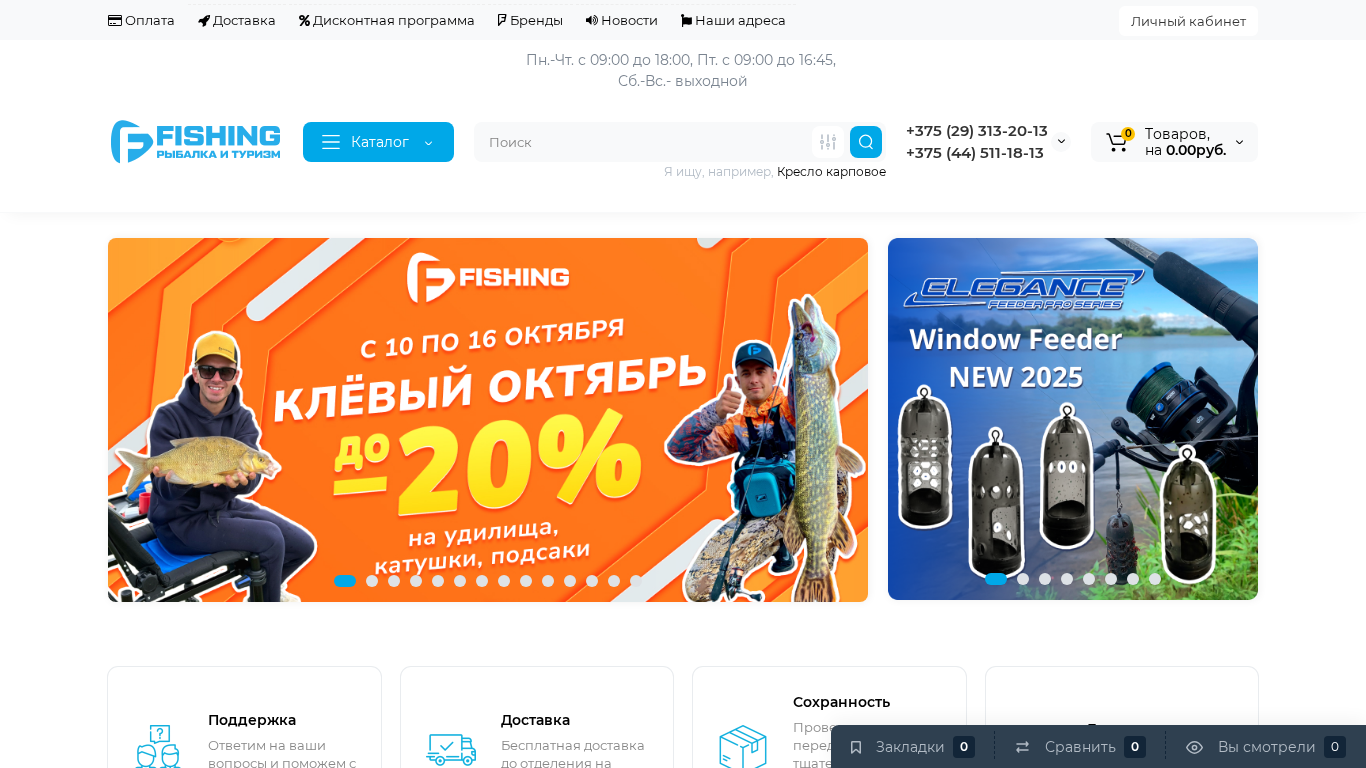Expand the phone numbers chevron
Viewport: 1366px width, 768px height.
pos(1061,142)
